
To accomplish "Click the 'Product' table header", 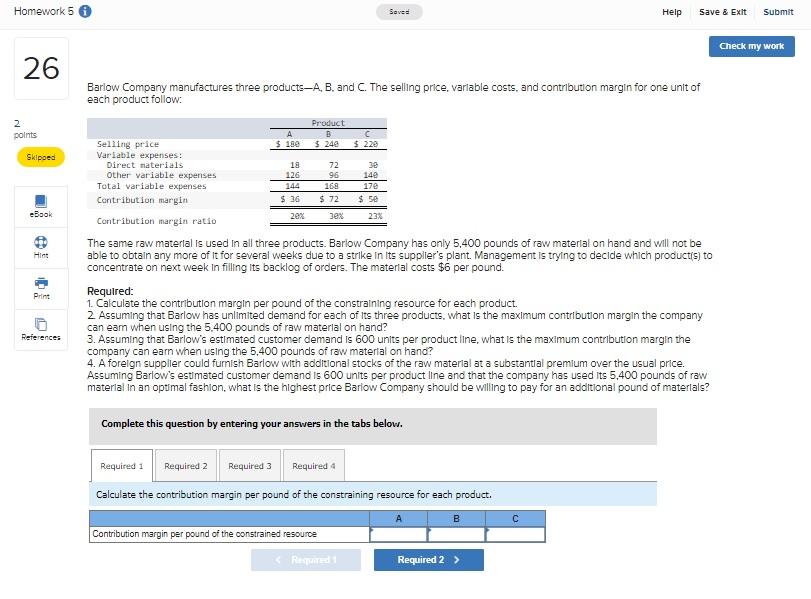I will (328, 123).
